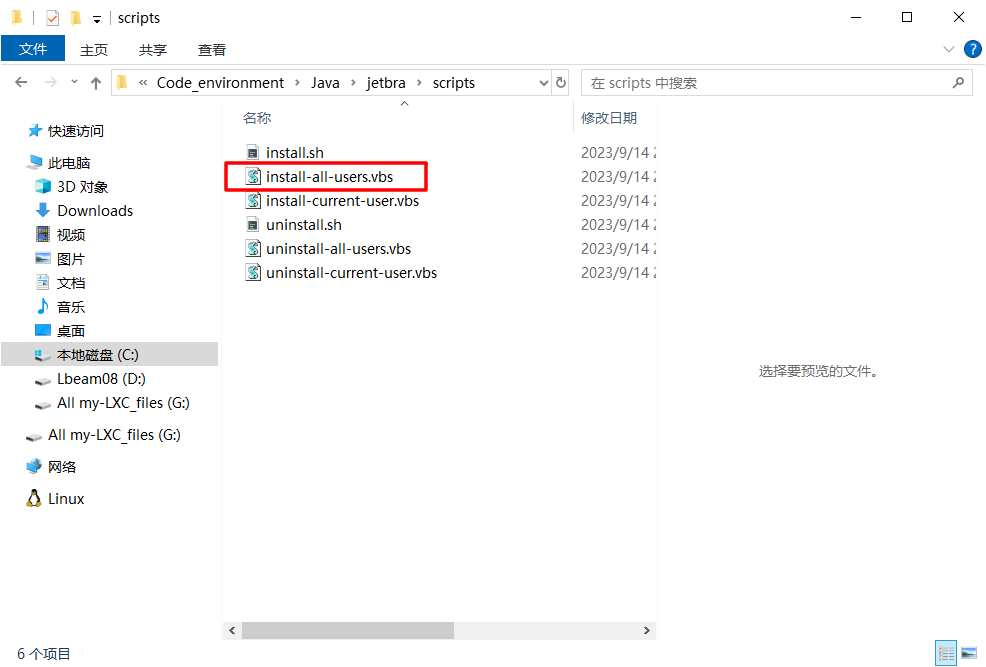This screenshot has width=986, height=667.
Task: Open the Help question mark icon
Action: [971, 49]
